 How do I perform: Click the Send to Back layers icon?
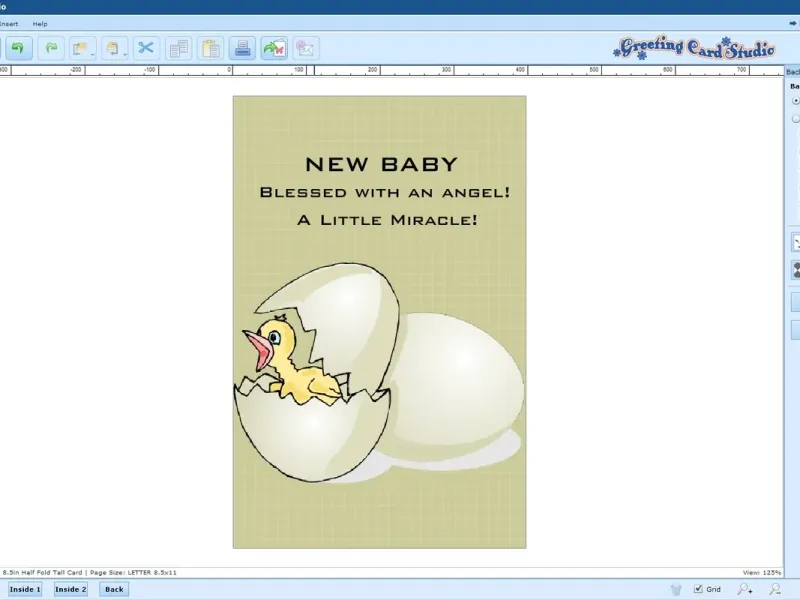click(x=112, y=48)
